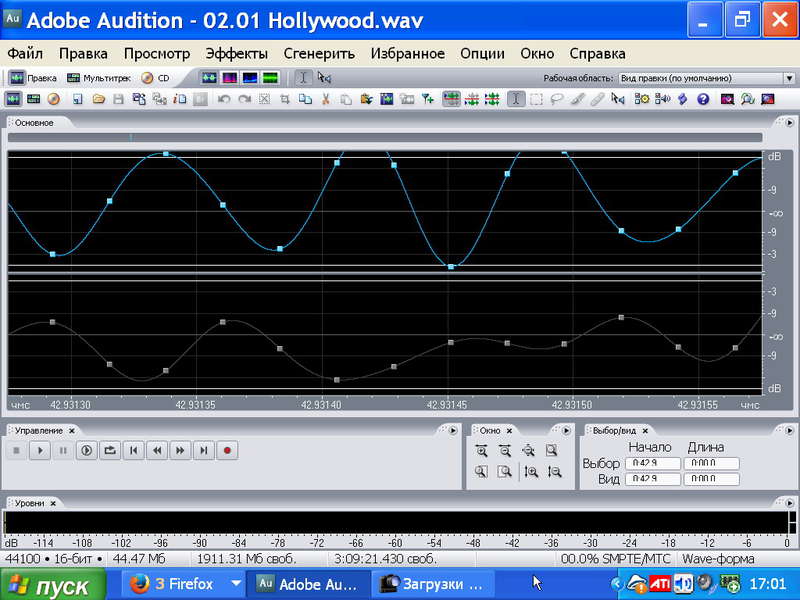Viewport: 800px width, 600px height.
Task: Switch to Мультитрек view
Action: pyautogui.click(x=99, y=78)
